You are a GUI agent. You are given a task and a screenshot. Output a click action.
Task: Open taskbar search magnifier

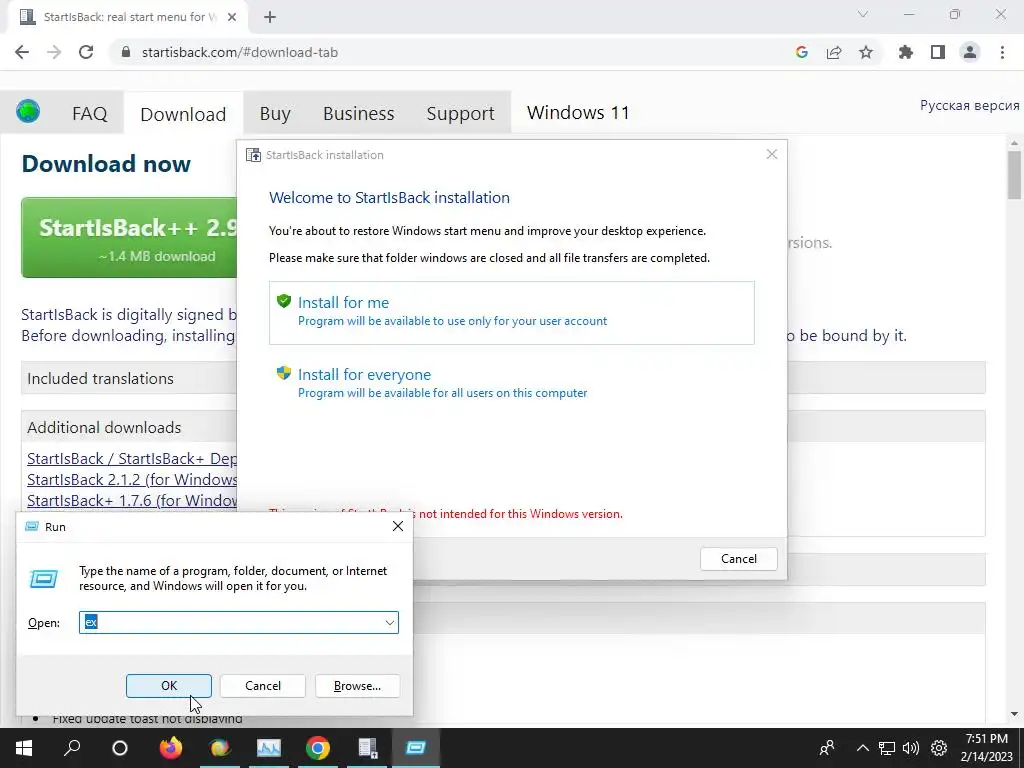(x=72, y=748)
